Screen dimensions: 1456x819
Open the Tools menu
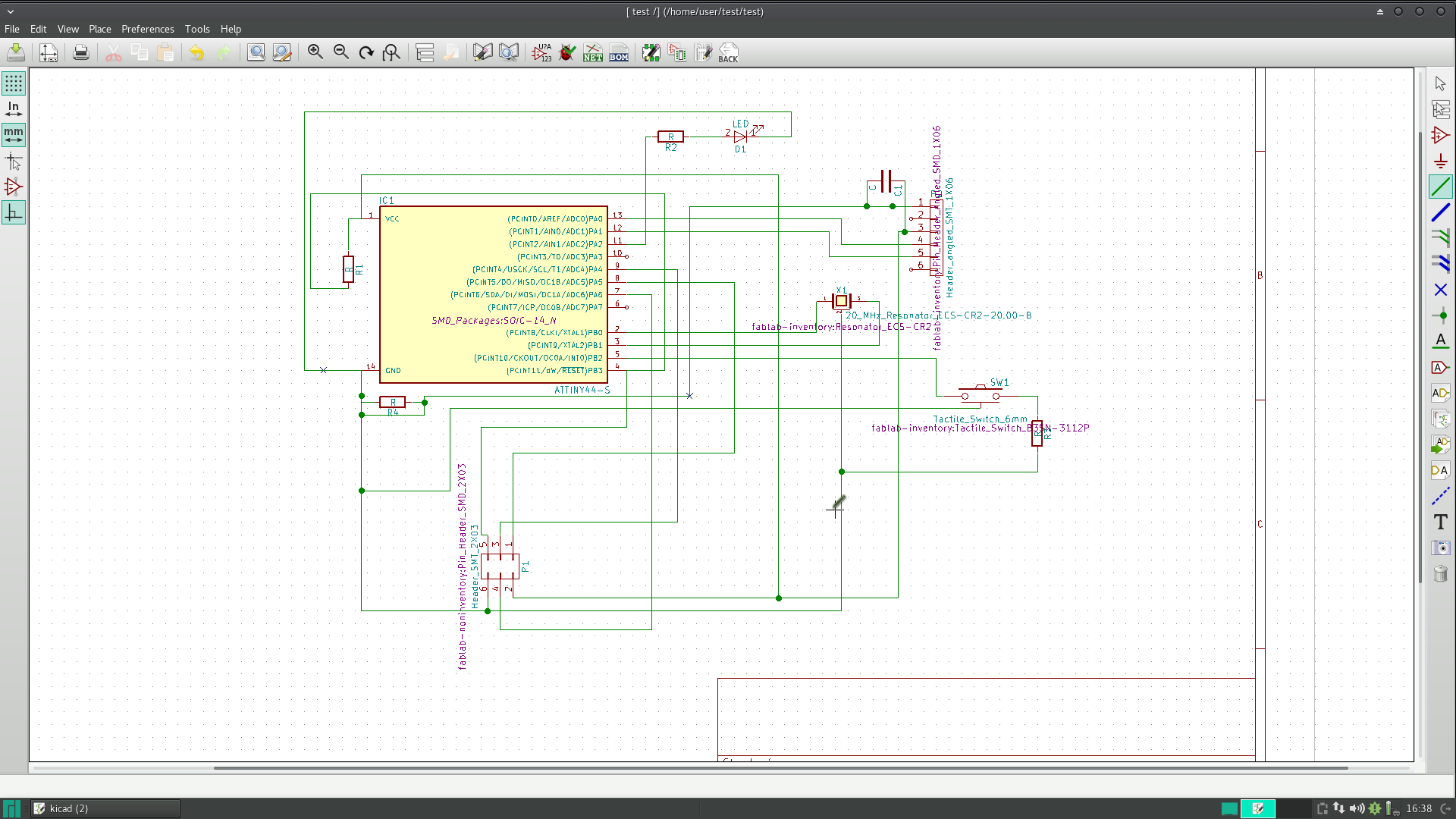pyautogui.click(x=197, y=29)
